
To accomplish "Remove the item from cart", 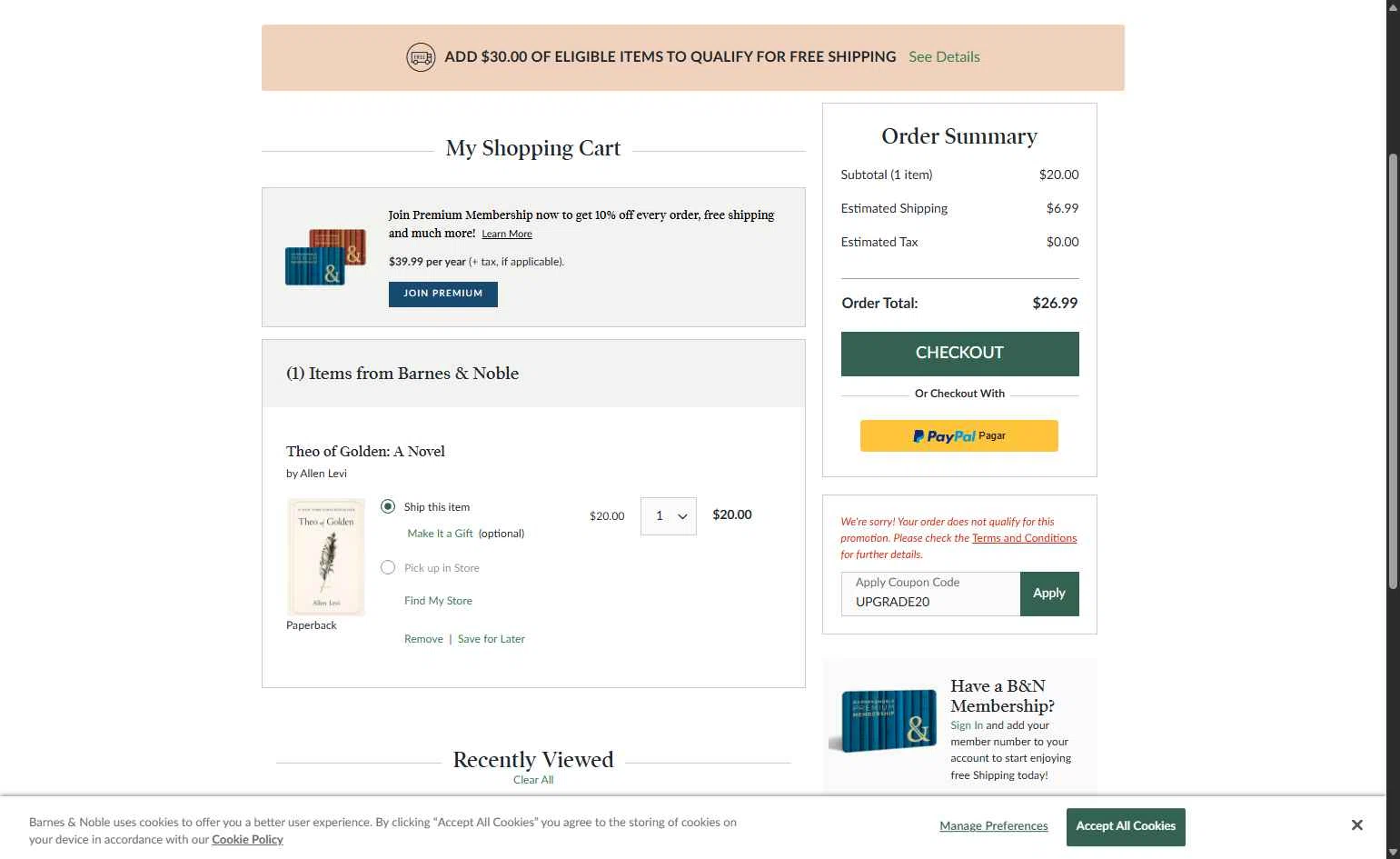I will 423,639.
